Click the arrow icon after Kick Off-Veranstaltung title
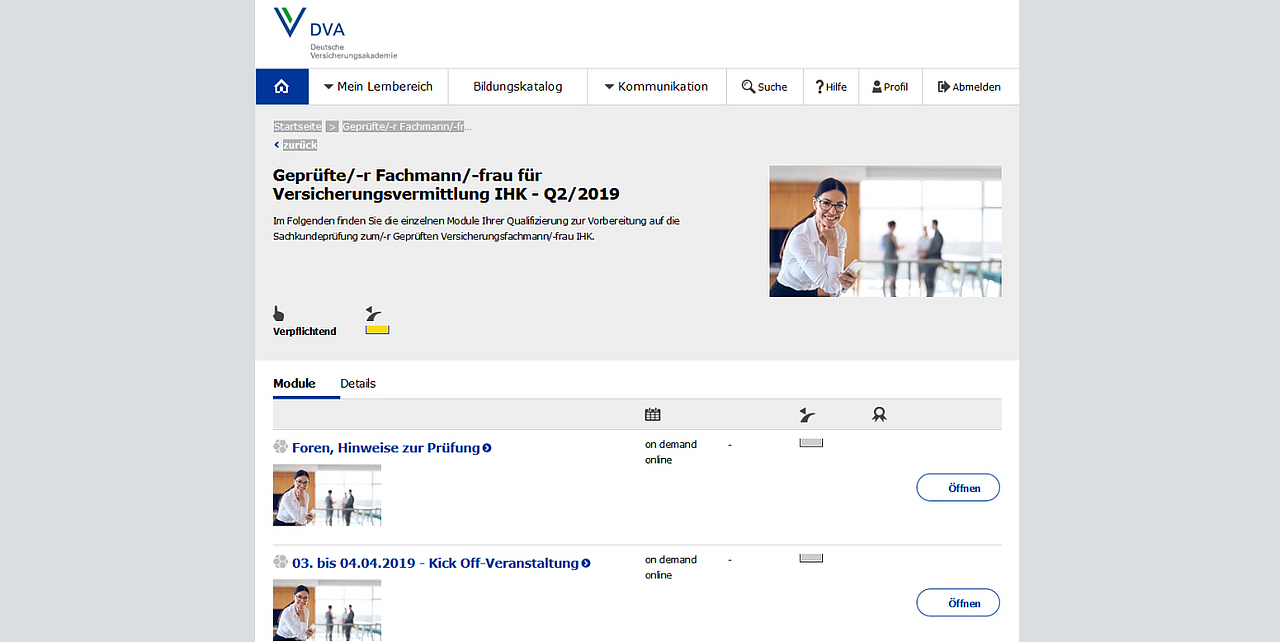The image size is (1280, 642). [x=586, y=563]
